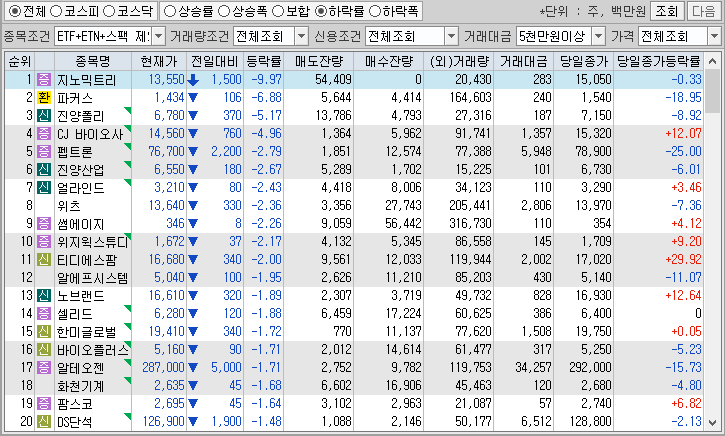The height and width of the screenshot is (436, 725).
Task: Click the 신 badge for 바이오플러스
Action: coord(44,350)
